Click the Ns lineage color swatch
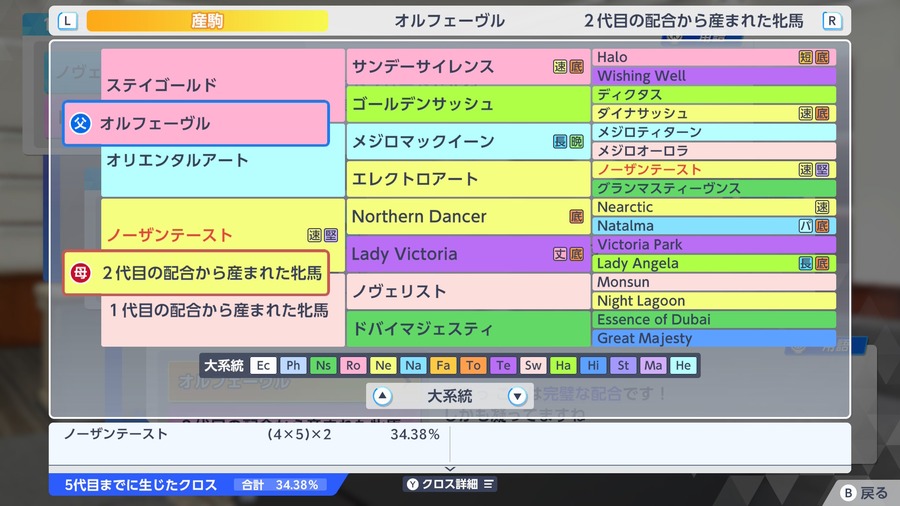Image resolution: width=900 pixels, height=506 pixels. [x=323, y=365]
